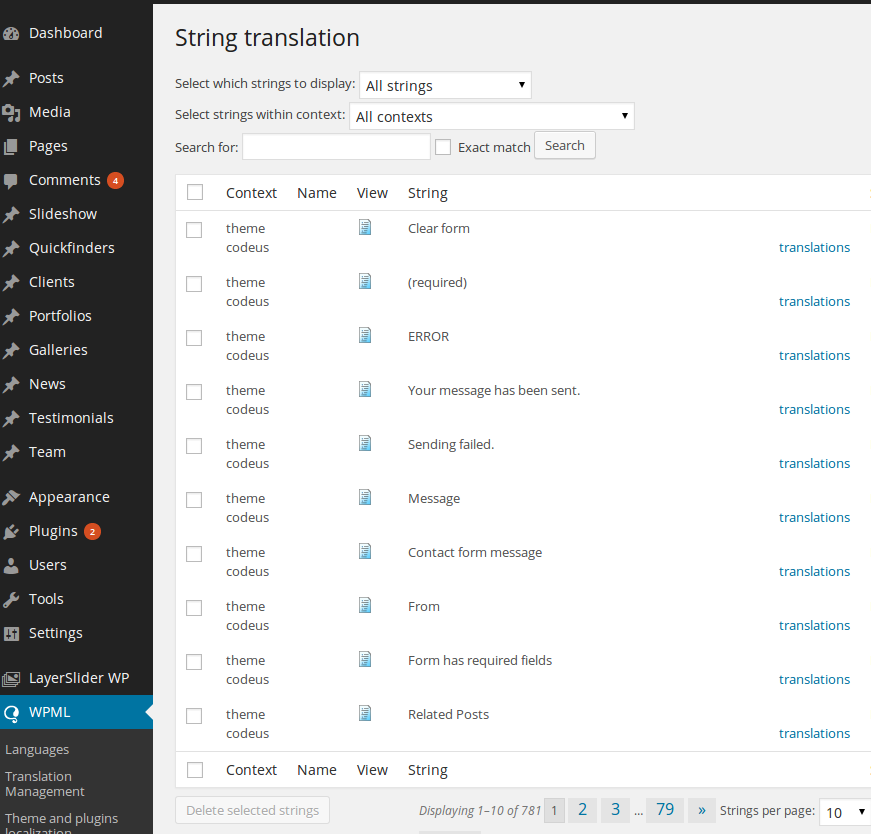Screen dimensions: 871x834
Task: Click the Search for text field
Action: coord(337,147)
